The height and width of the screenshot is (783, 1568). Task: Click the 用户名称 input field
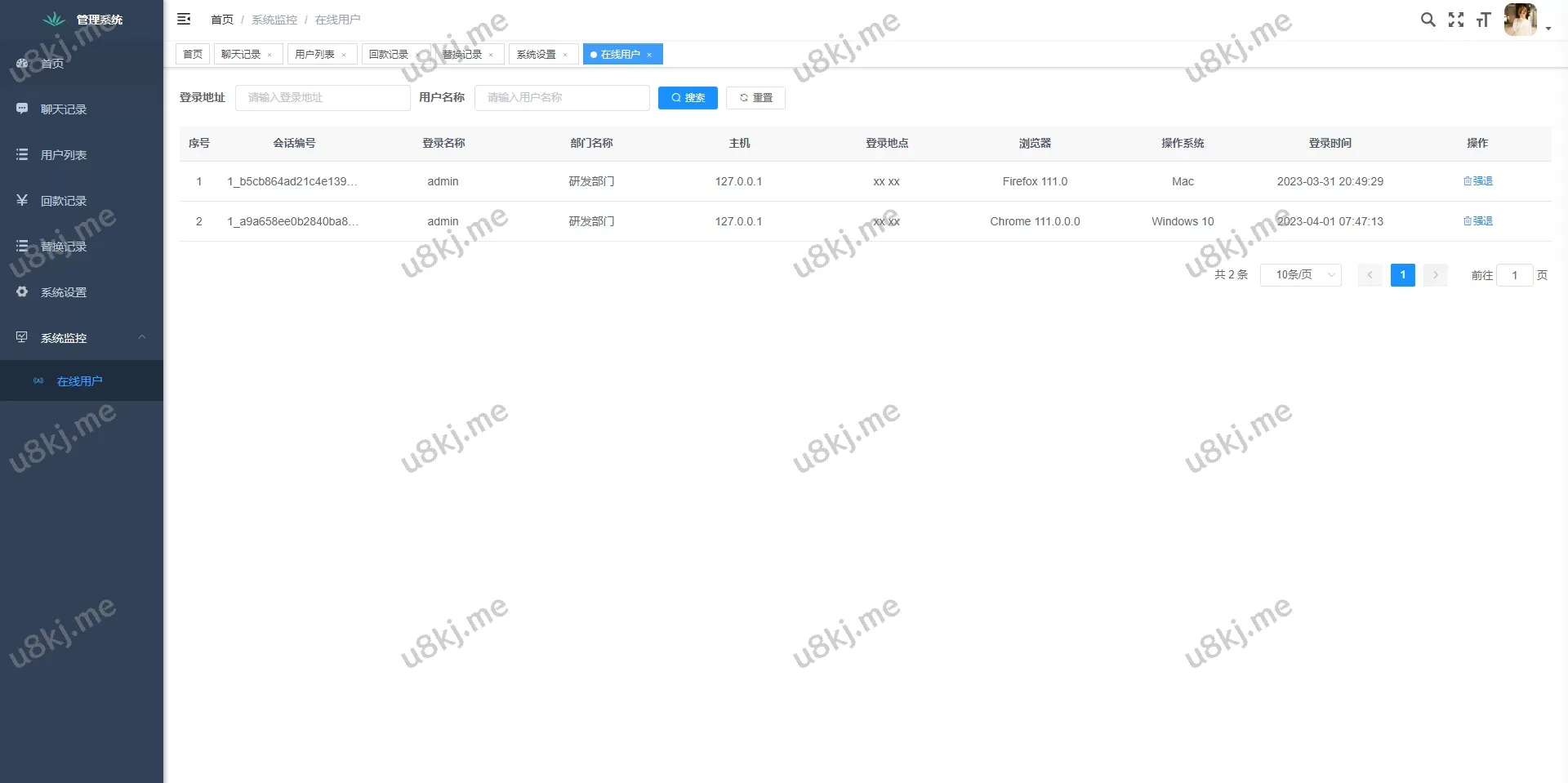click(x=562, y=98)
